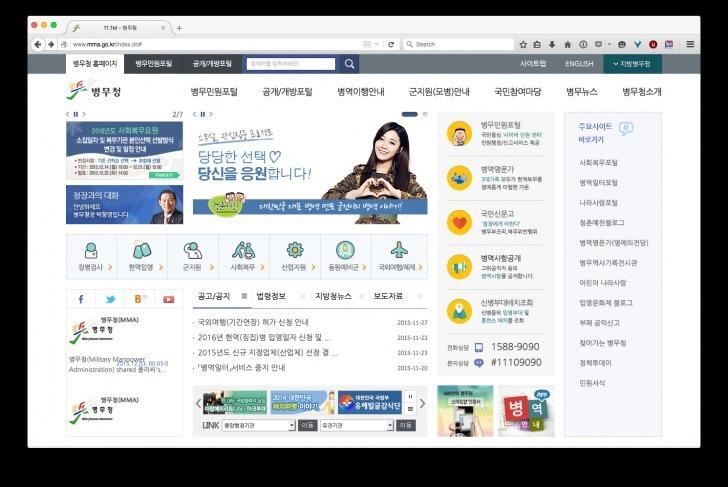Open the Twitter social feed icon
Viewport: 728px width, 487px height.
(110, 299)
